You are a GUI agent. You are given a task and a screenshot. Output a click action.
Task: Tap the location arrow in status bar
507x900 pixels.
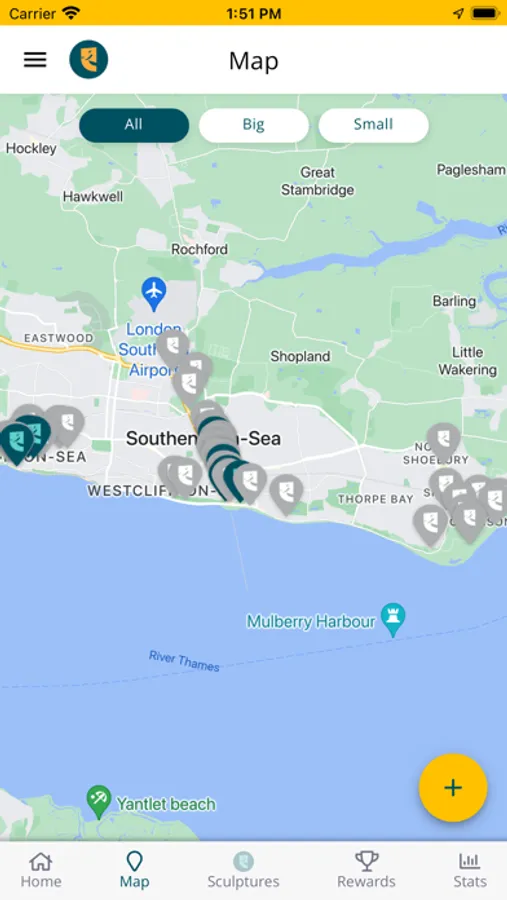pos(458,13)
